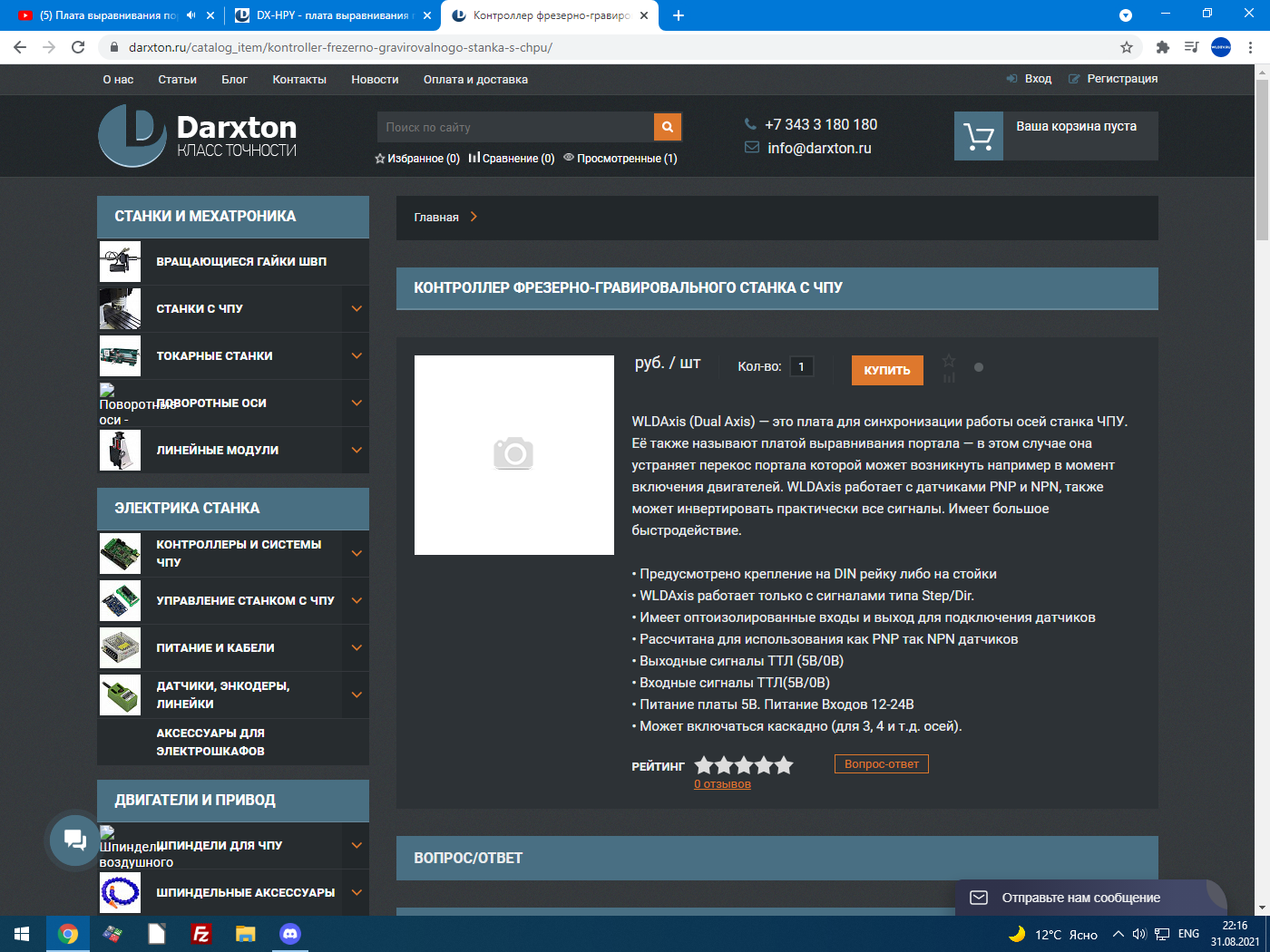Open the 0 отзывов reviews link

(x=722, y=784)
